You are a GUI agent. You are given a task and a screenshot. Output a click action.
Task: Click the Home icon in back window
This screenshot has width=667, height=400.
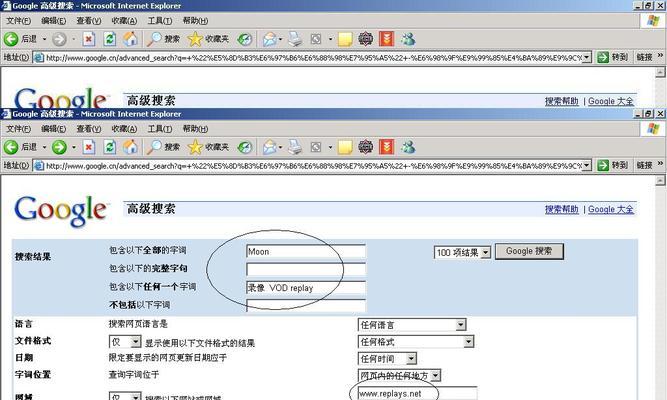131,39
